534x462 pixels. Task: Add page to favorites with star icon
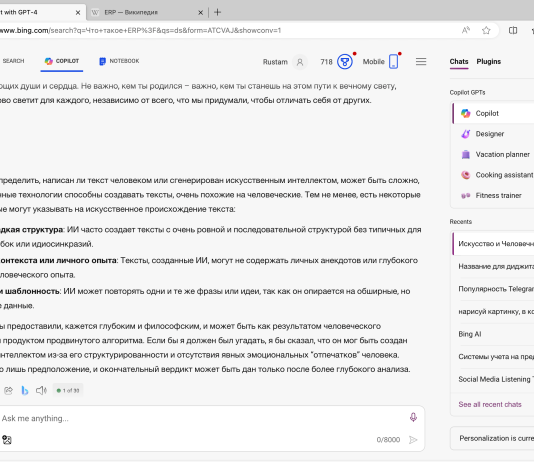(486, 30)
